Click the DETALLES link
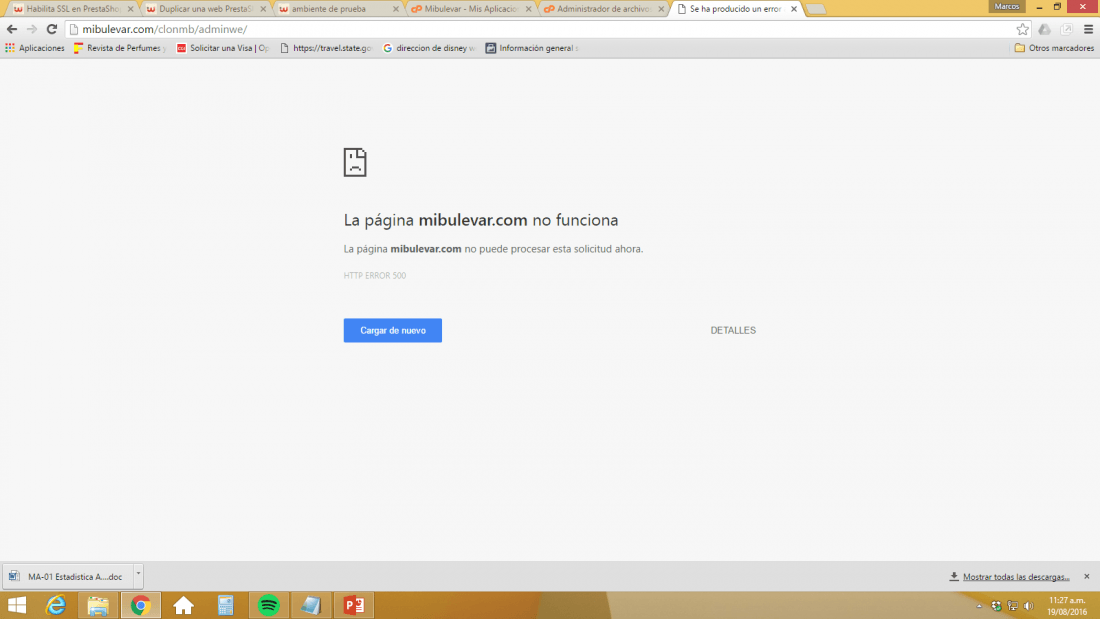This screenshot has height=619, width=1100. pos(733,331)
